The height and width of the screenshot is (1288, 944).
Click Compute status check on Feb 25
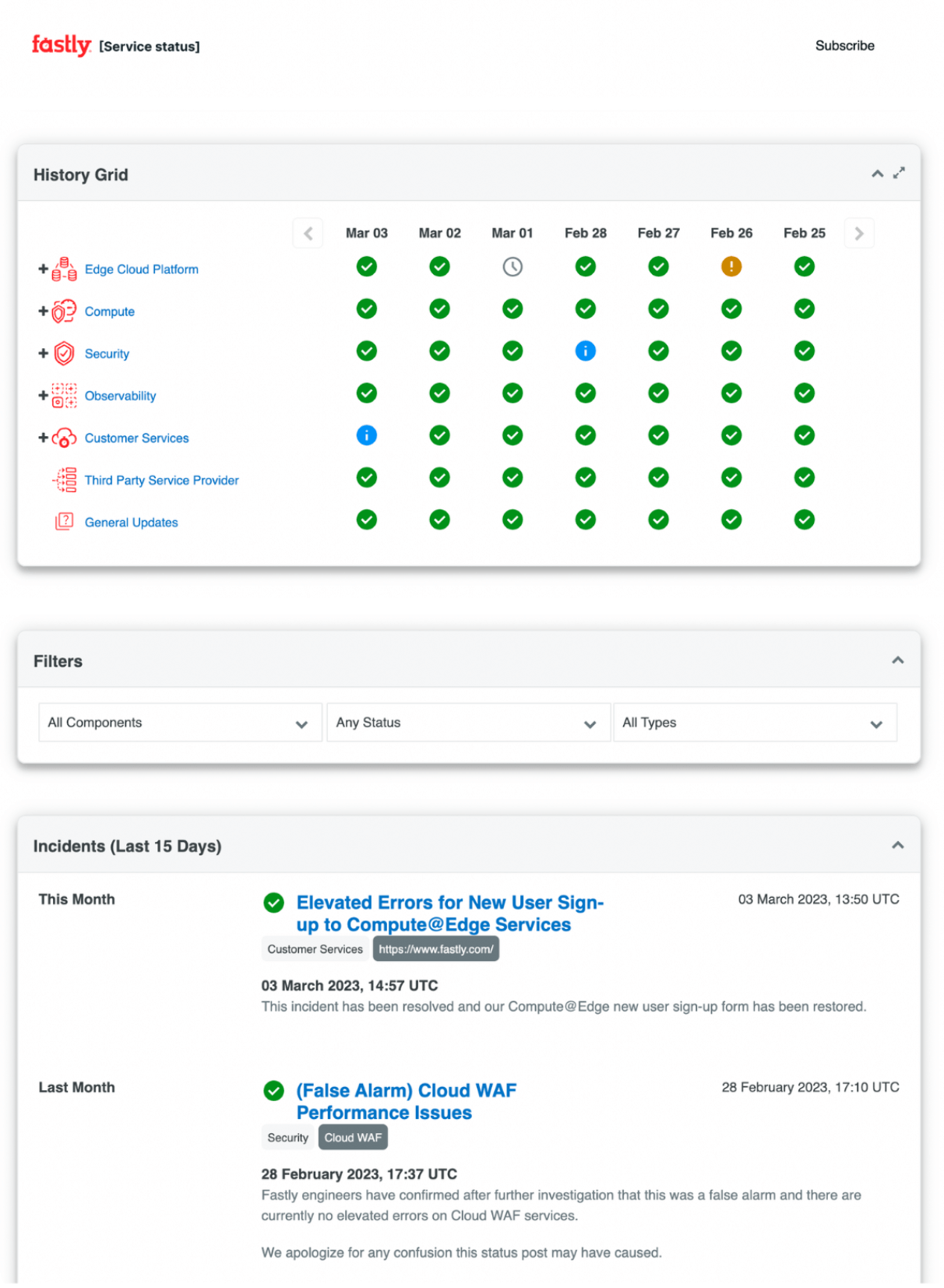click(x=805, y=309)
